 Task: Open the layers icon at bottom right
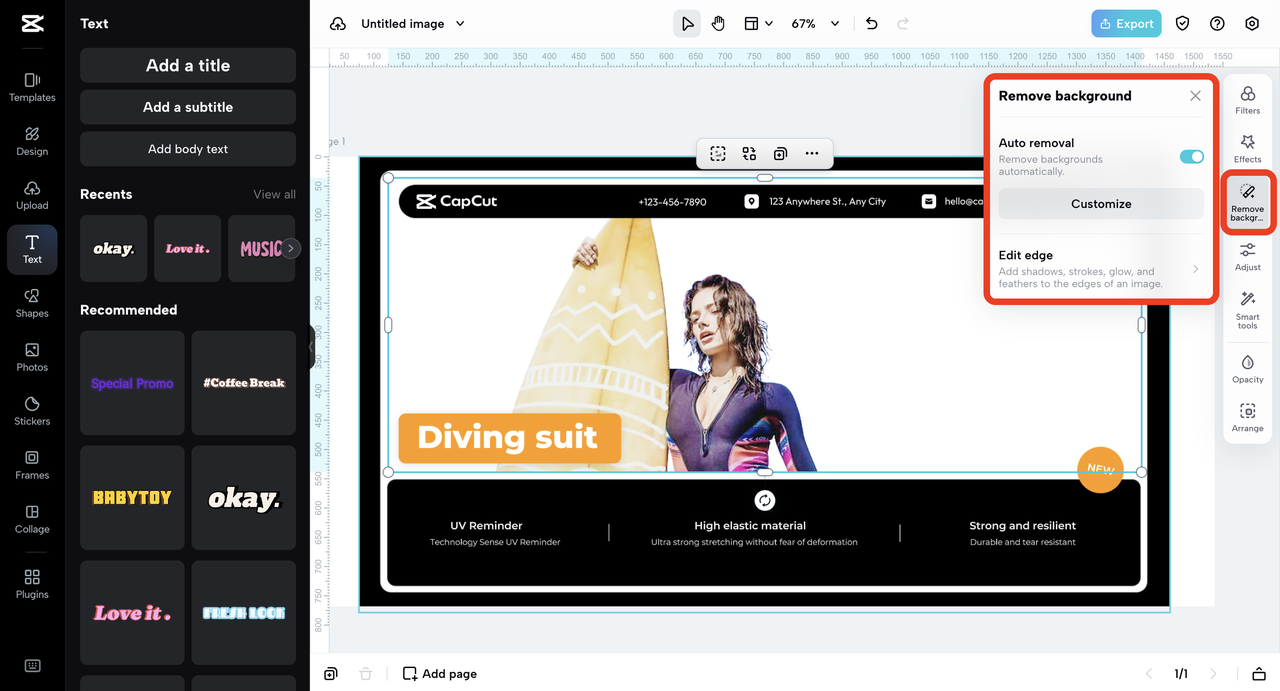1260,674
